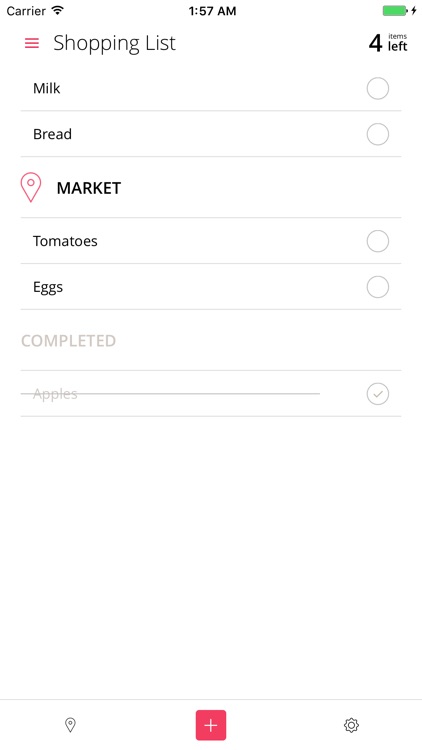Open the hamburger menu
The width and height of the screenshot is (422, 750).
tap(32, 43)
